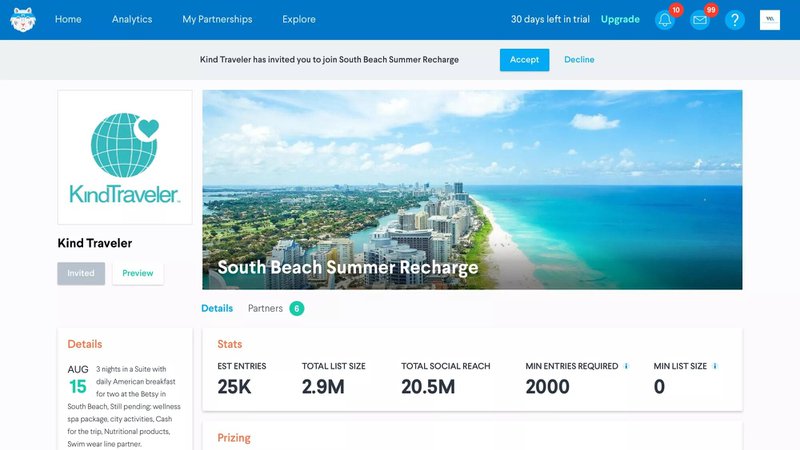Click the Invited status button

[x=81, y=273]
